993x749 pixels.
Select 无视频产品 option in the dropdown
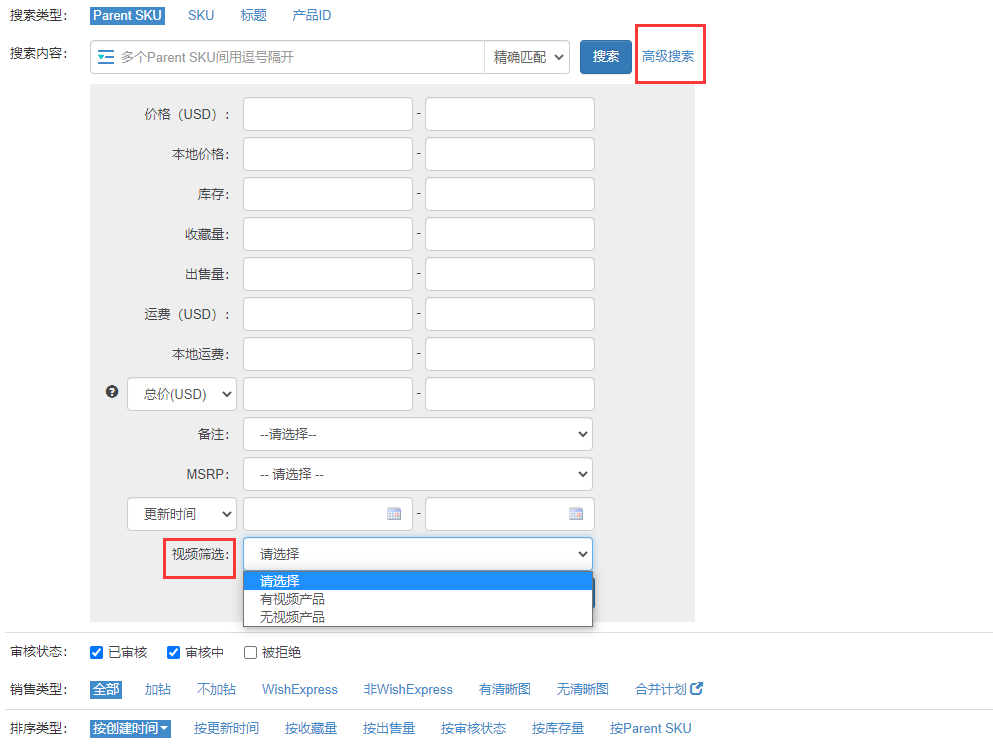coord(292,617)
